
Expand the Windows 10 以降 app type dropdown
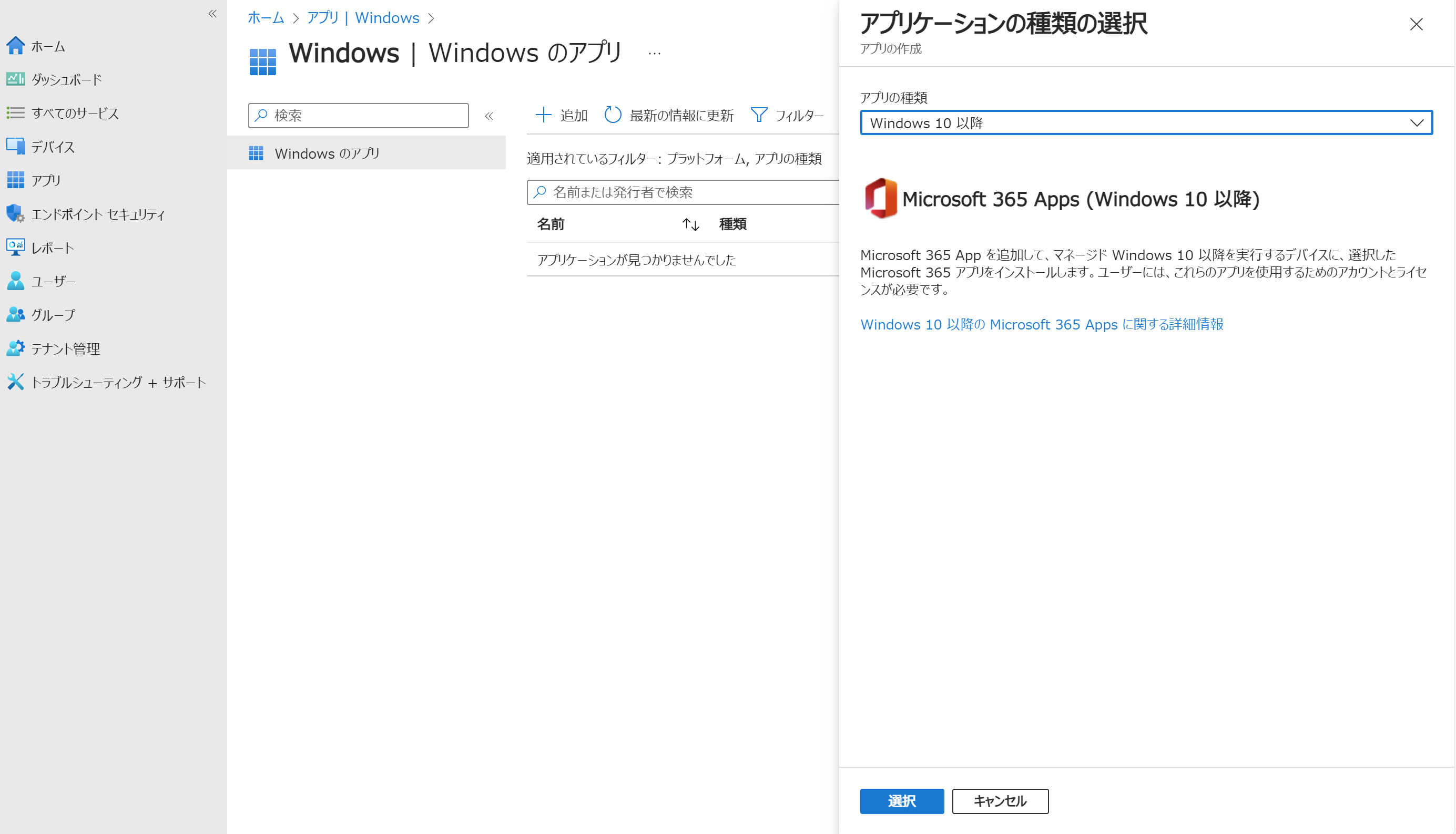point(1417,122)
